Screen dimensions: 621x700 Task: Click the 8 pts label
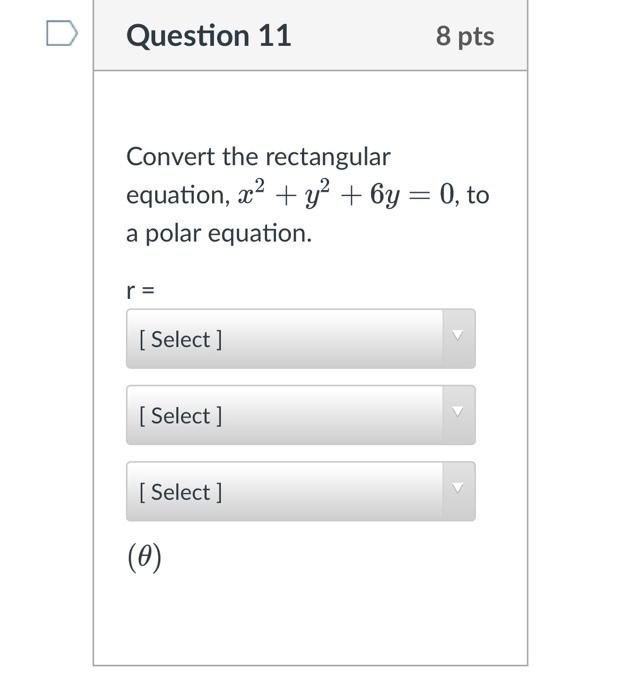[x=465, y=36]
